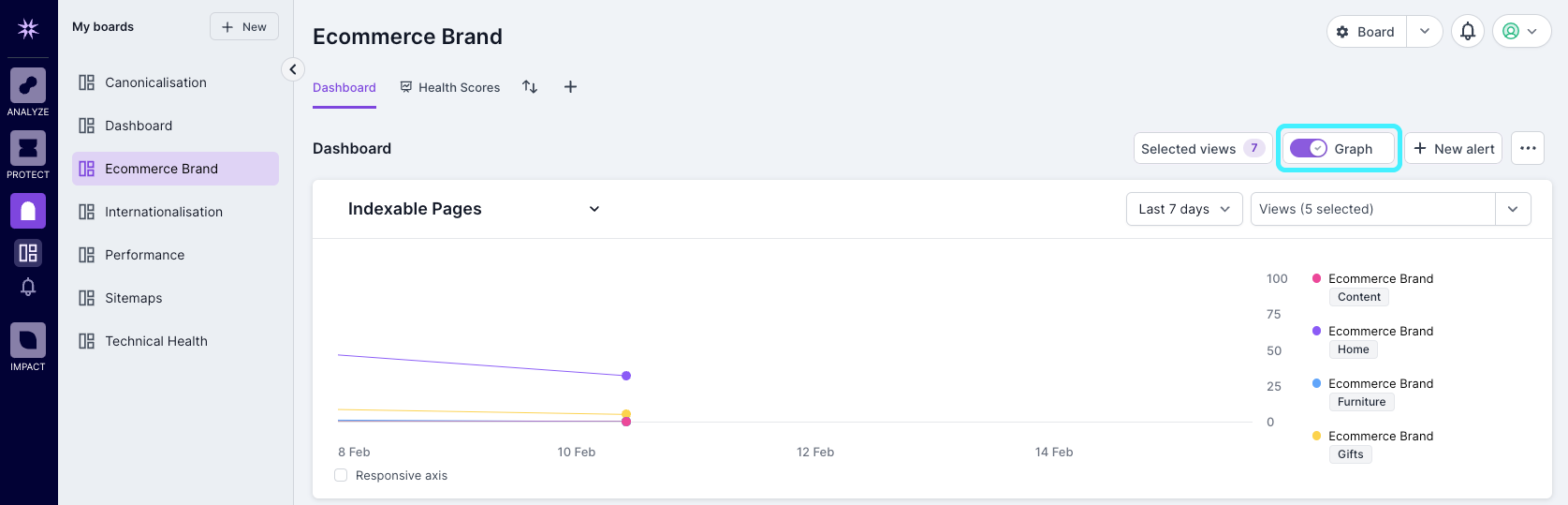Click the purple Home legend dot

[x=1317, y=331]
